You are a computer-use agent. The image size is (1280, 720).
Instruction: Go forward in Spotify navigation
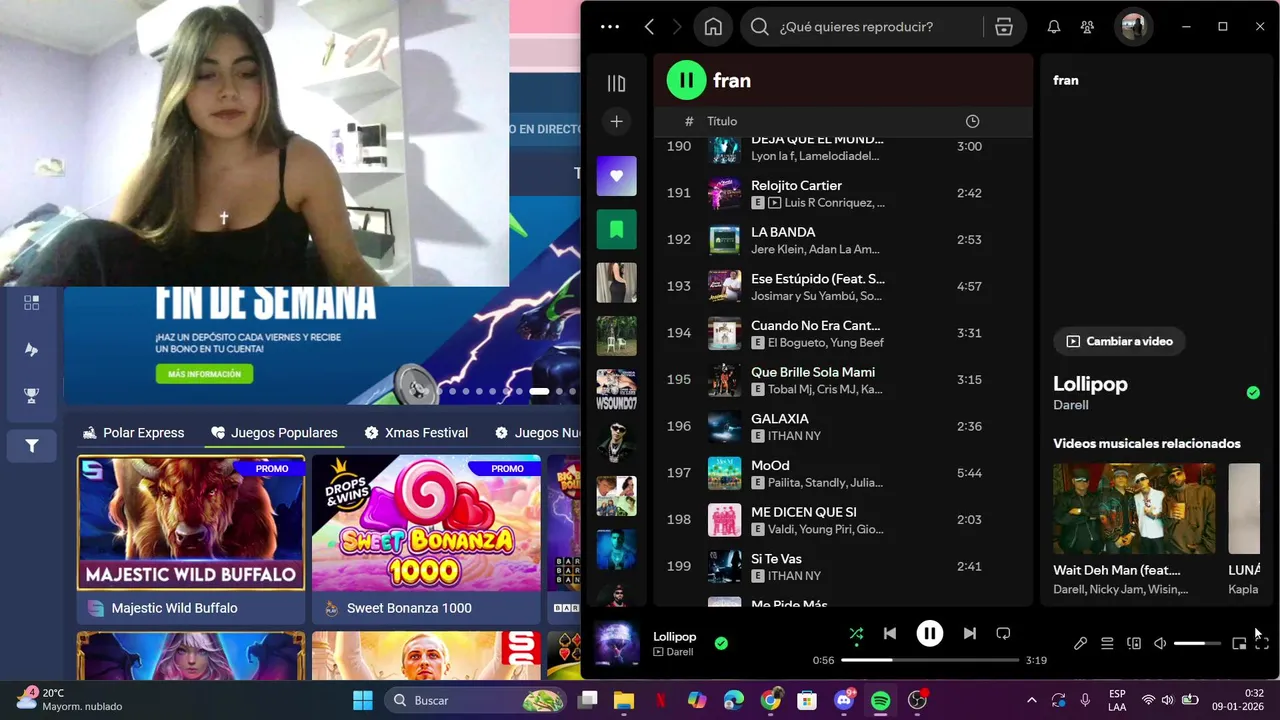pyautogui.click(x=677, y=27)
